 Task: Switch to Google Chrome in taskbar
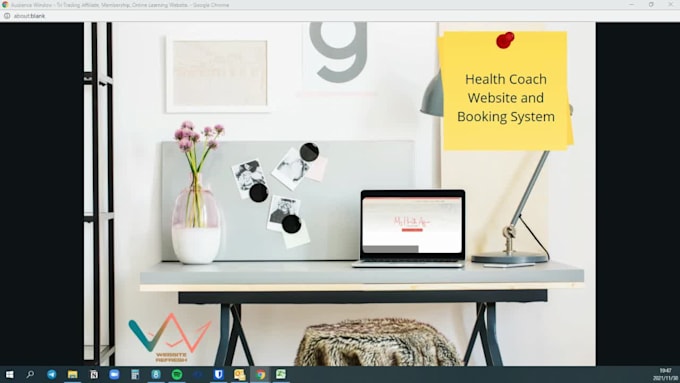[x=260, y=374]
